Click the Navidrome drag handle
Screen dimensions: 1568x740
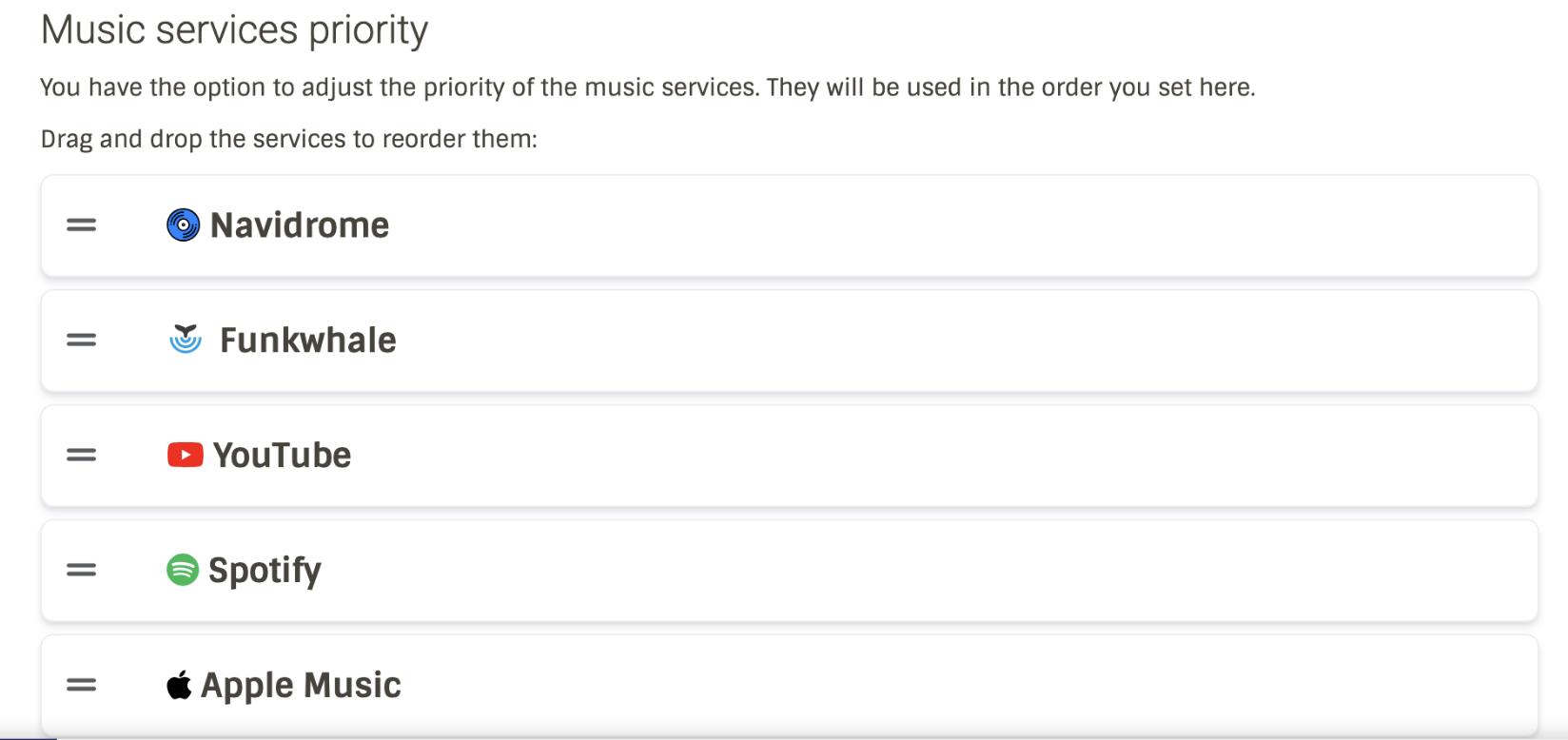pyautogui.click(x=81, y=225)
